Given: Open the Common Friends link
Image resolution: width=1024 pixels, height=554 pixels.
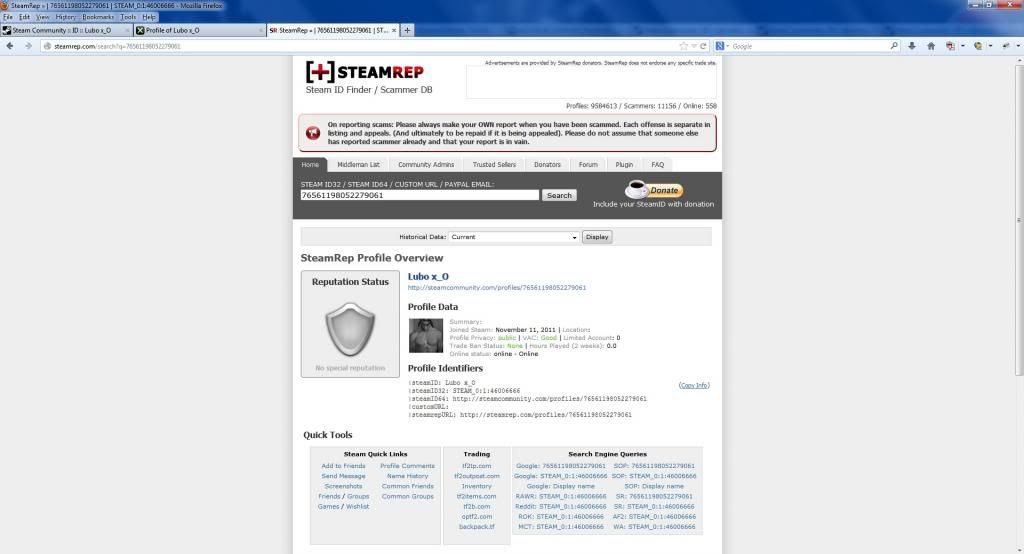Looking at the screenshot, I should 408,486.
